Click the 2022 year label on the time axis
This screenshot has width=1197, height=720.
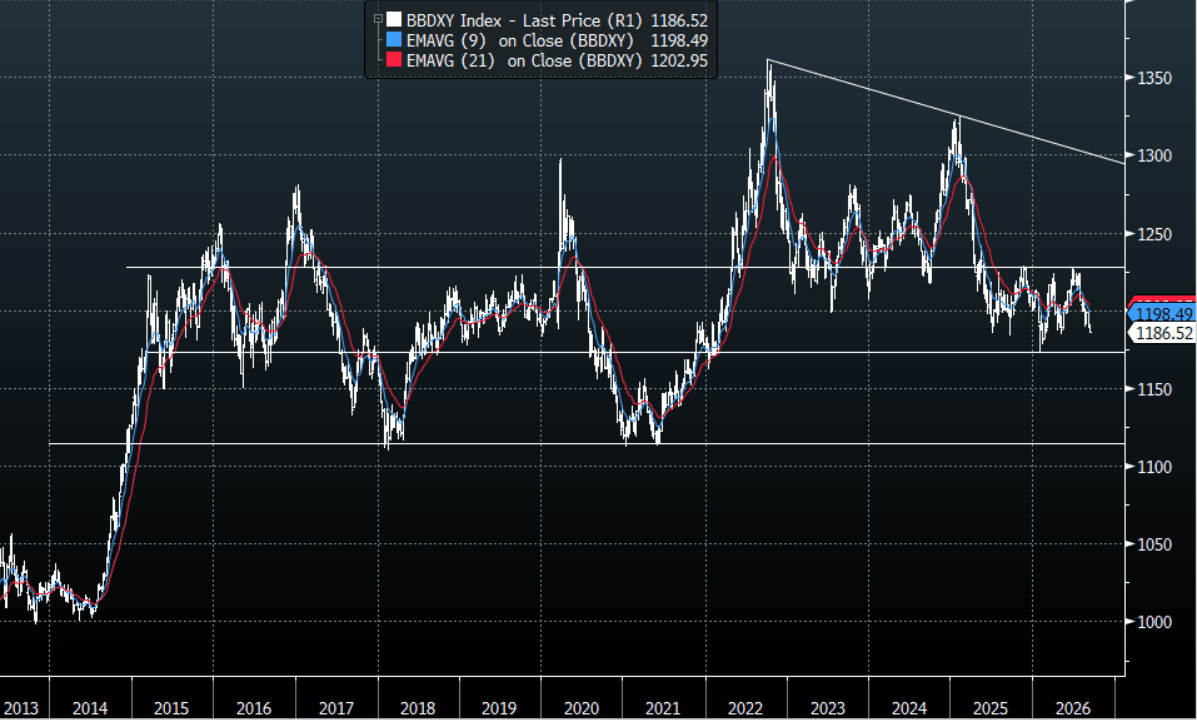point(746,709)
